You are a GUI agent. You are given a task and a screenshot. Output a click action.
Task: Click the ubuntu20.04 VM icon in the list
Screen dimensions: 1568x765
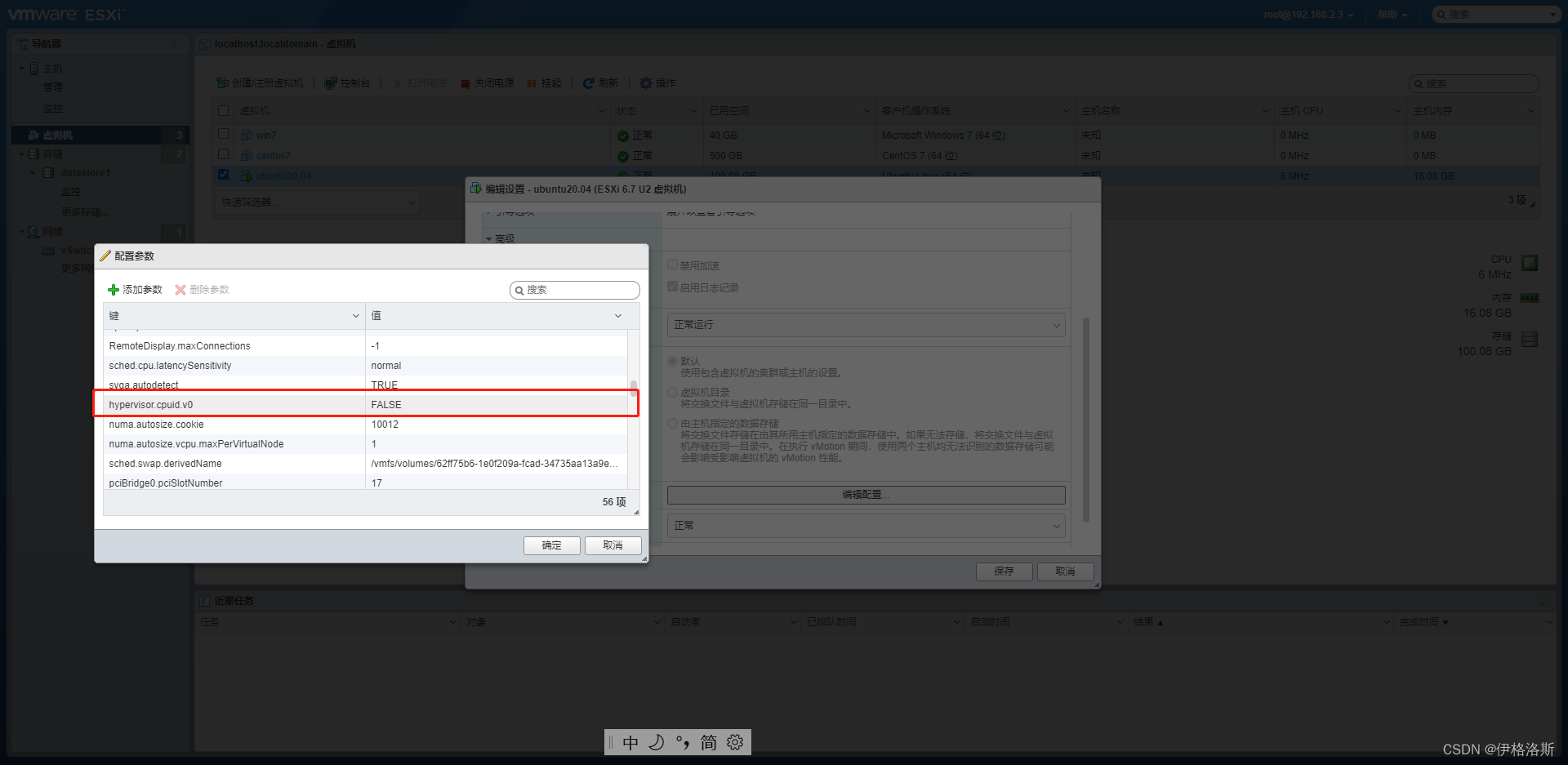pyautogui.click(x=246, y=176)
